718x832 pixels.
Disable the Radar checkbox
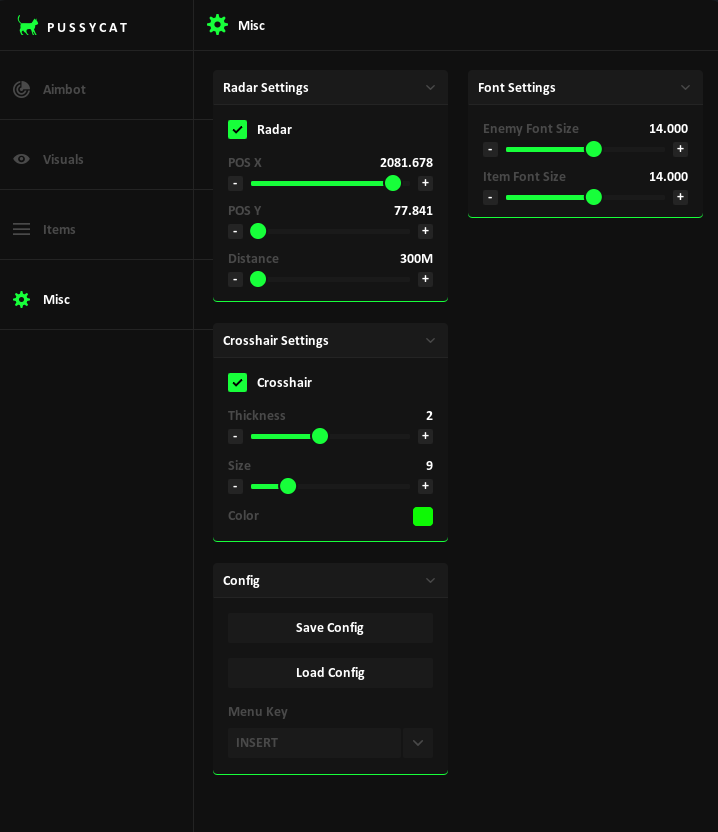coord(237,129)
